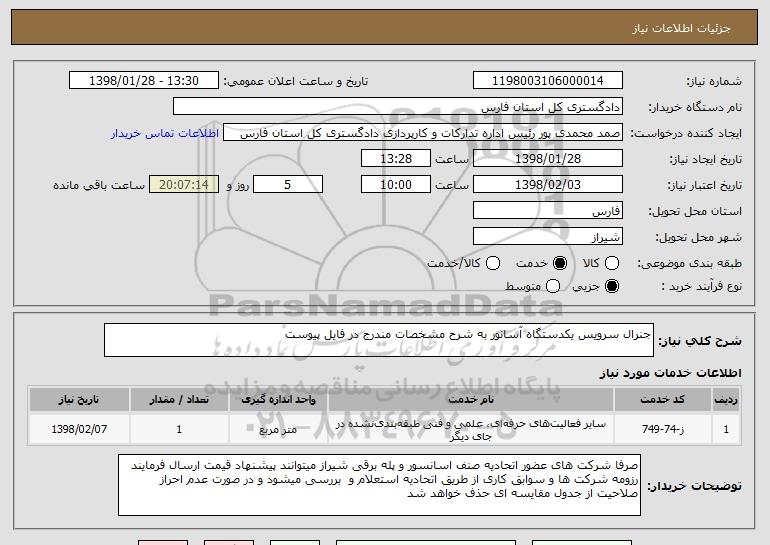Click the اطلاعات خدمات مورد نیاز heading
Viewport: 770px width, 545px height.
(x=670, y=373)
